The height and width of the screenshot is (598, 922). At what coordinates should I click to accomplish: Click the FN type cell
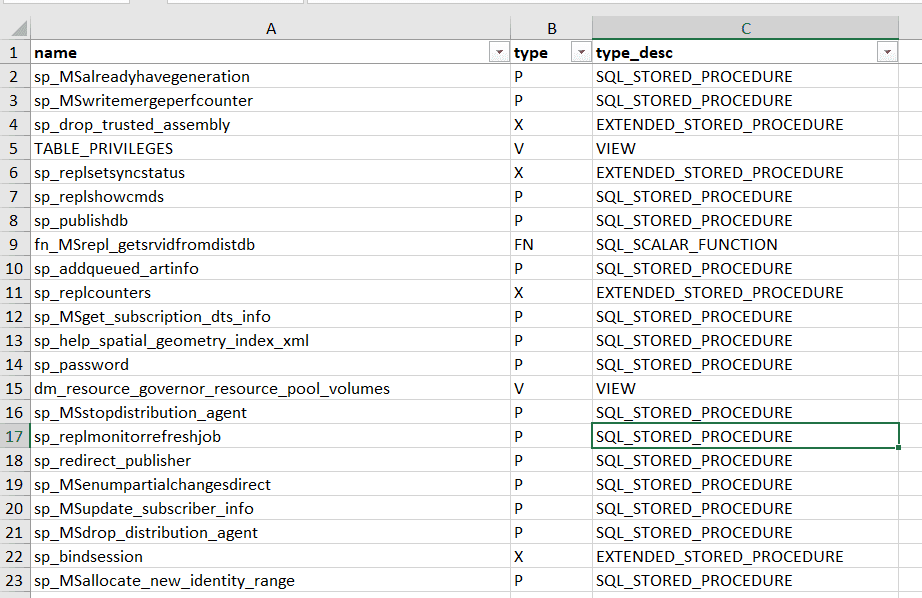[552, 245]
